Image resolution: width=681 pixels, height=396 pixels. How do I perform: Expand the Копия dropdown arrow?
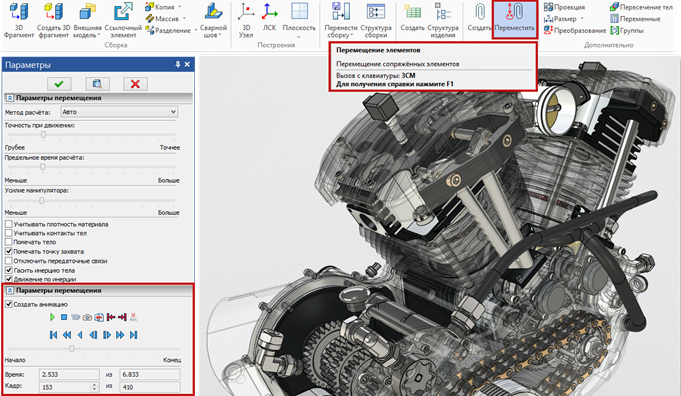tap(180, 7)
